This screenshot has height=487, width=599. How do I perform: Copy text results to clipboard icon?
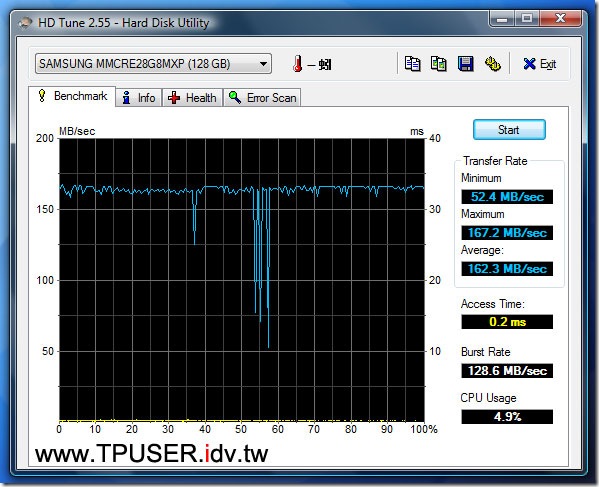[413, 63]
